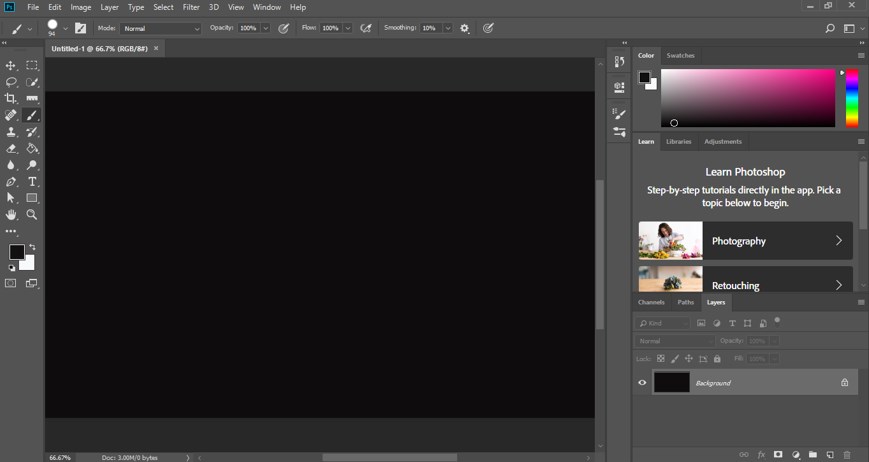This screenshot has height=462, width=869.
Task: Switch to the Libraries tab
Action: [679, 142]
